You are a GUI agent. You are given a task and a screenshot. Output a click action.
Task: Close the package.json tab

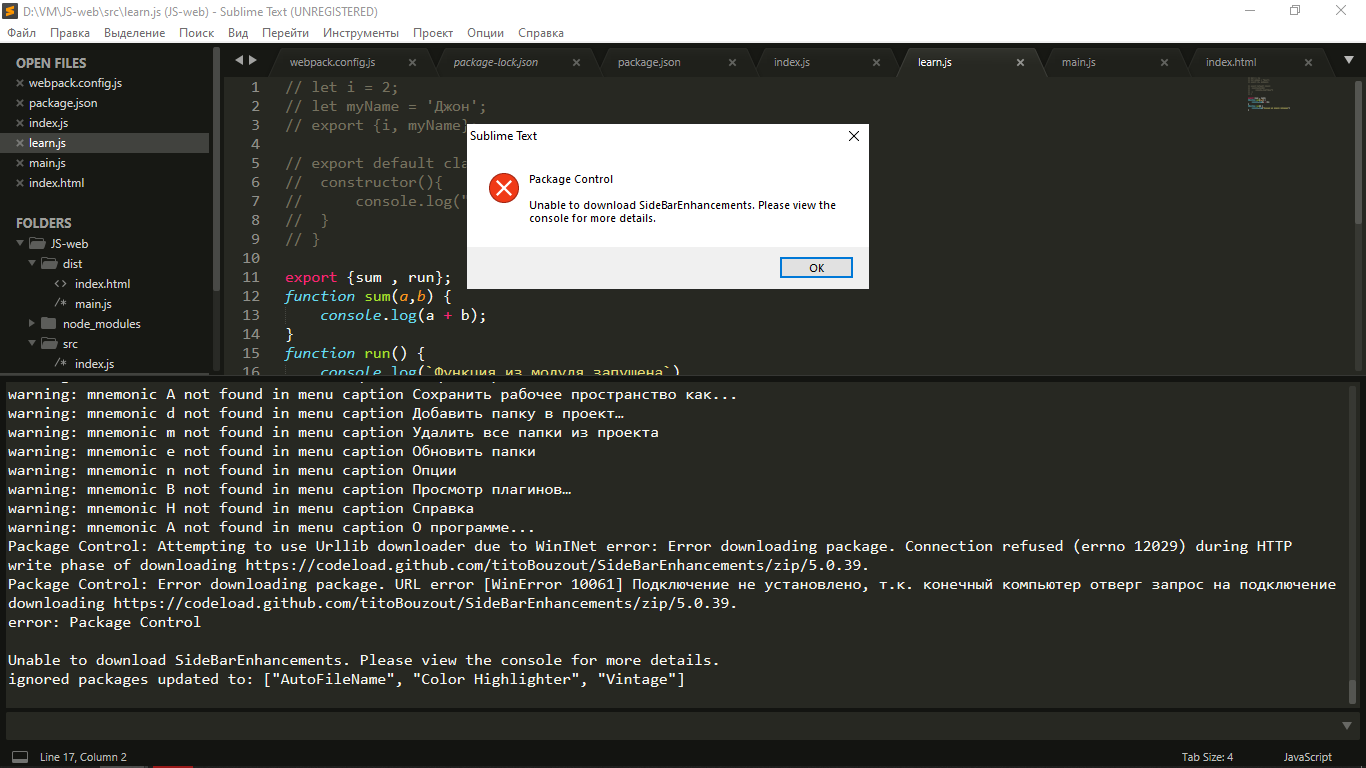click(x=733, y=62)
